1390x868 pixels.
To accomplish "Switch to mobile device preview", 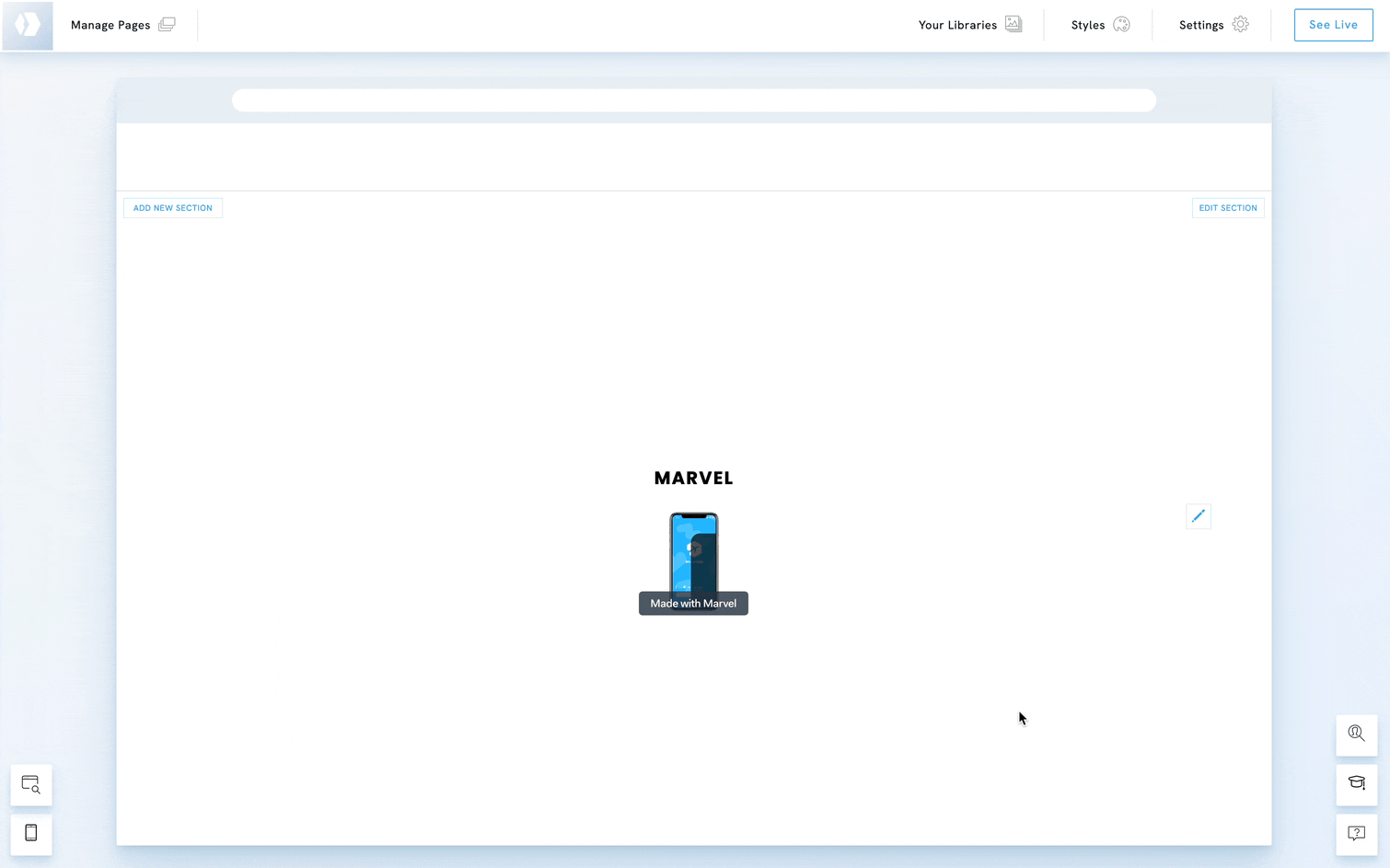I will click(x=31, y=833).
